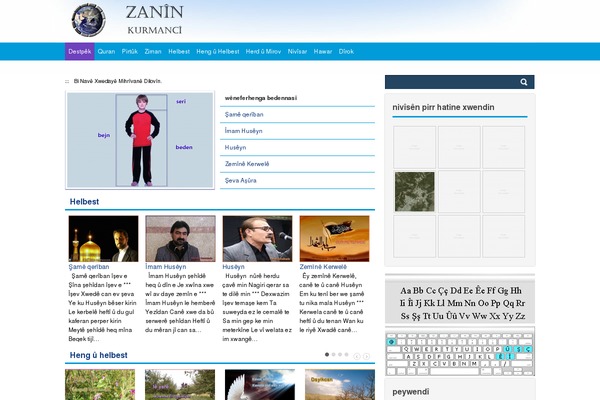Open the Dîrok menu item

click(x=346, y=51)
